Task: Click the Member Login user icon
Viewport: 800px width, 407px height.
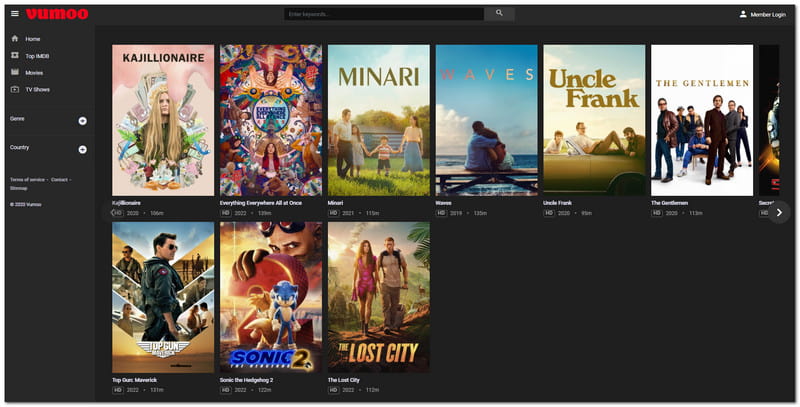Action: 743,14
